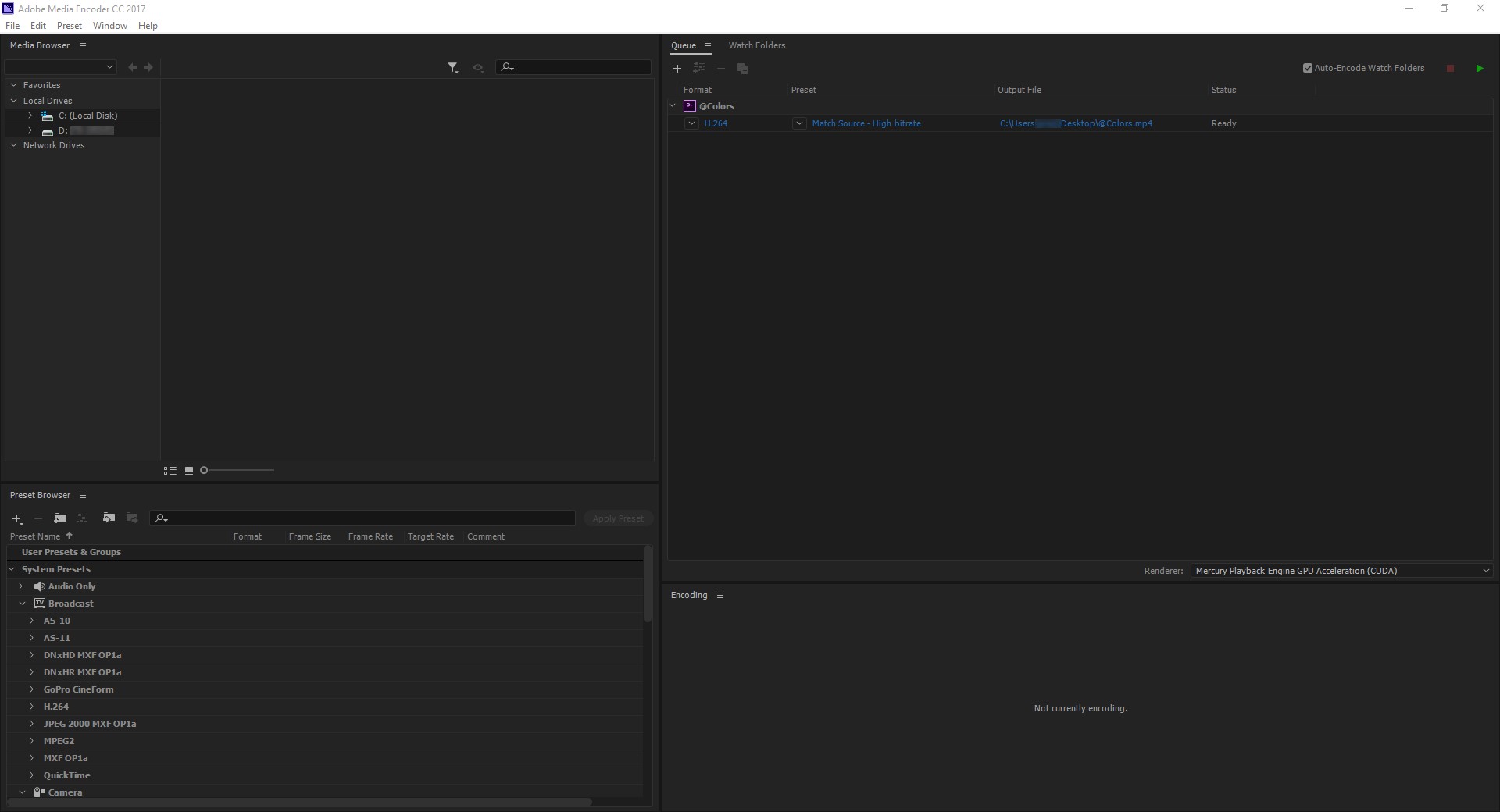Click the filter icon in Media Browser
This screenshot has width=1500, height=812.
453,67
